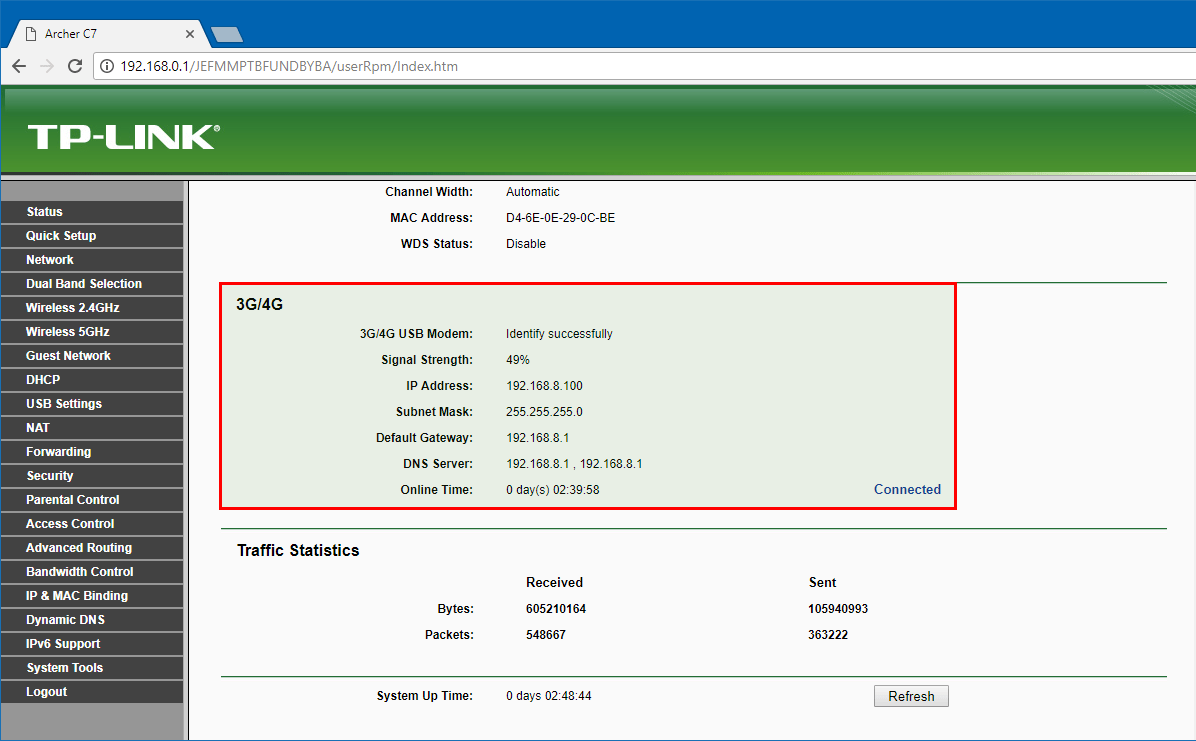1196x741 pixels.
Task: Click the Channel Width value Automatic
Action: 532,192
